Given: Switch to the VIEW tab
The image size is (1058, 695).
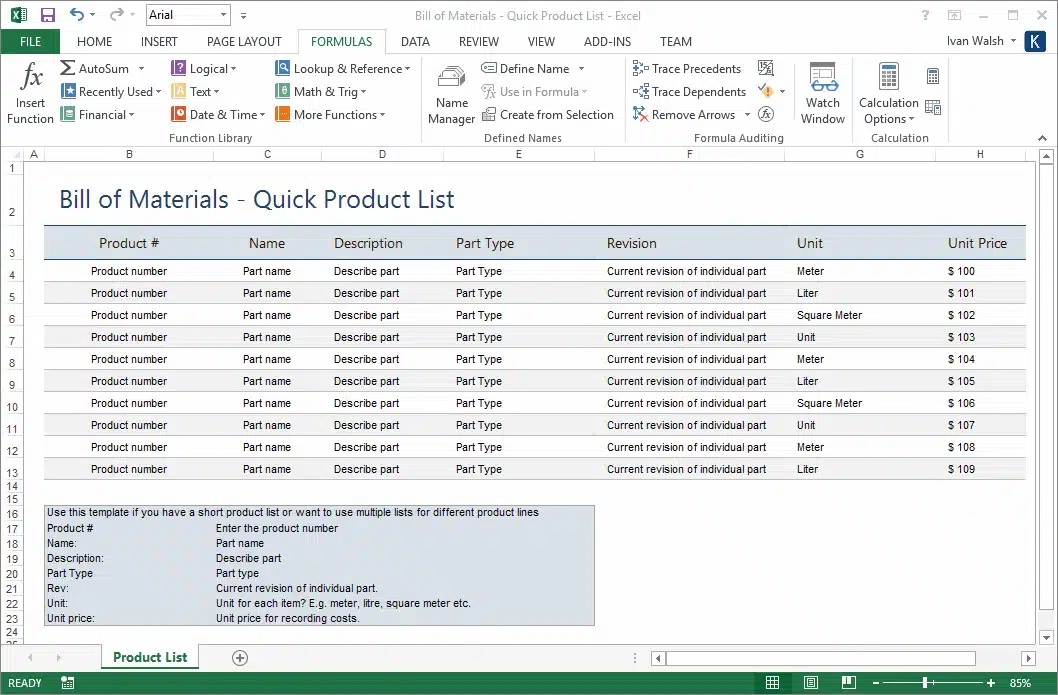Looking at the screenshot, I should tap(541, 41).
